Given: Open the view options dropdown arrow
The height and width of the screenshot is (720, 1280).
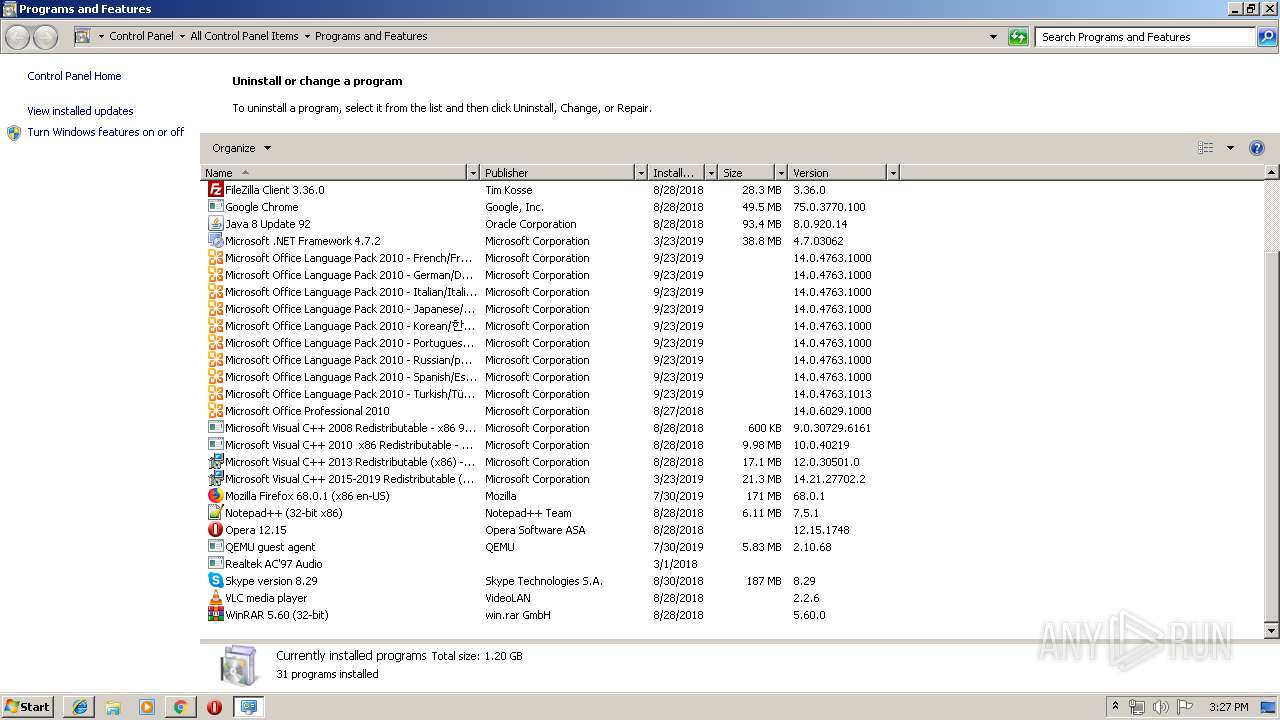Looking at the screenshot, I should click(1230, 148).
